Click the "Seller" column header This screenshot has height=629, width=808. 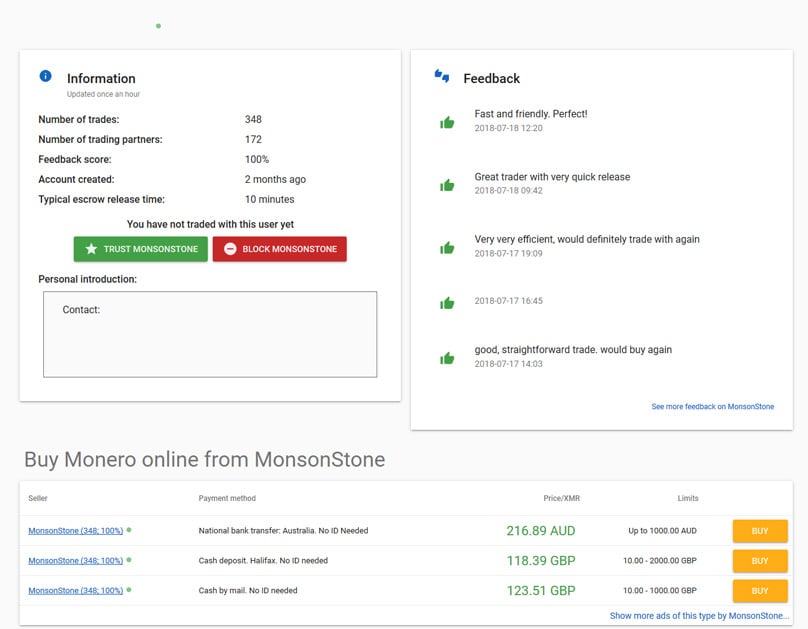38,498
